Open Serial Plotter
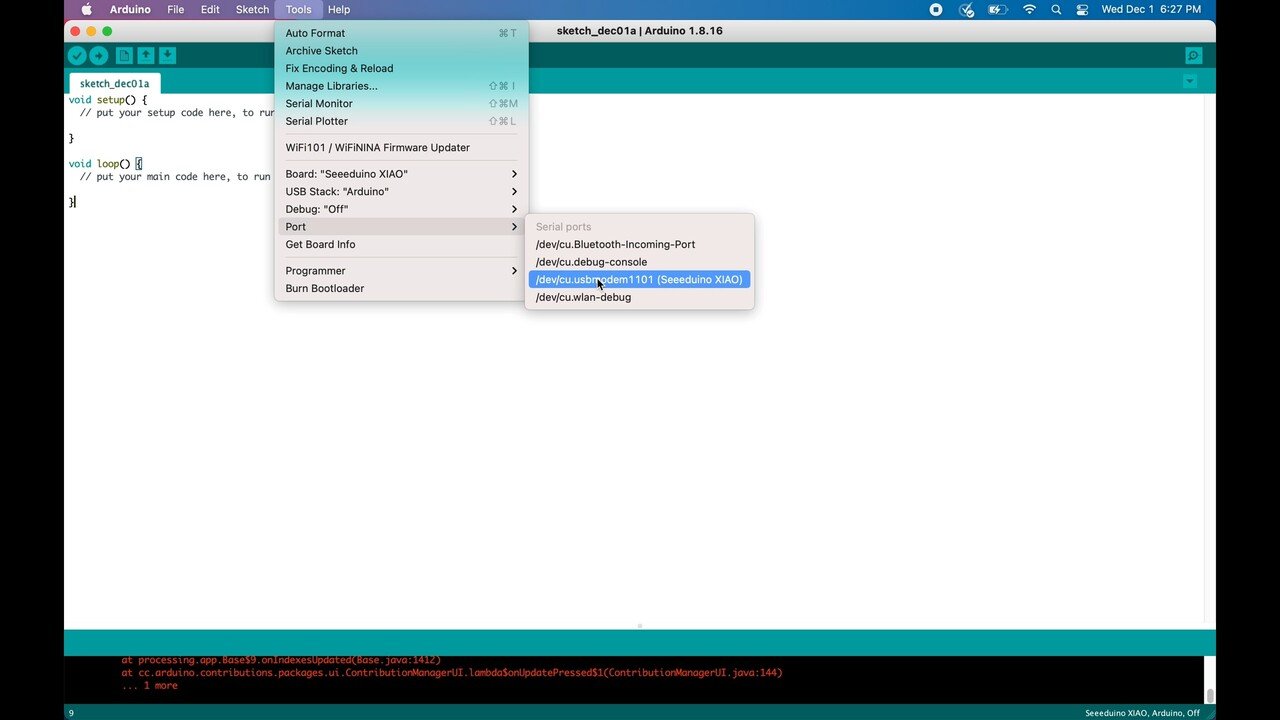The width and height of the screenshot is (1280, 720). pos(401,121)
